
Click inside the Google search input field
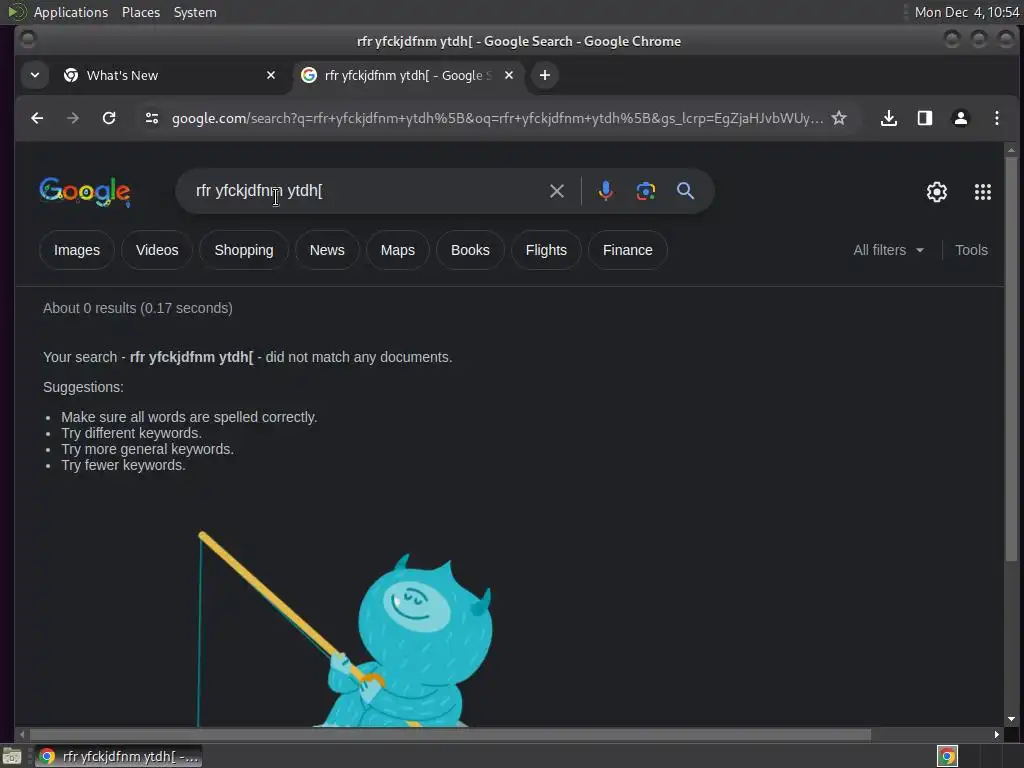[x=366, y=191]
